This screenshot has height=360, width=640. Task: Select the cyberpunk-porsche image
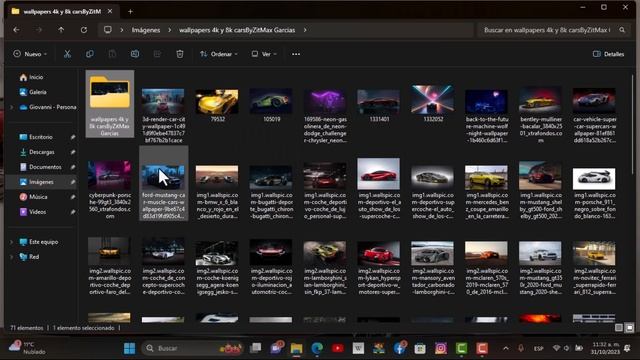point(110,189)
